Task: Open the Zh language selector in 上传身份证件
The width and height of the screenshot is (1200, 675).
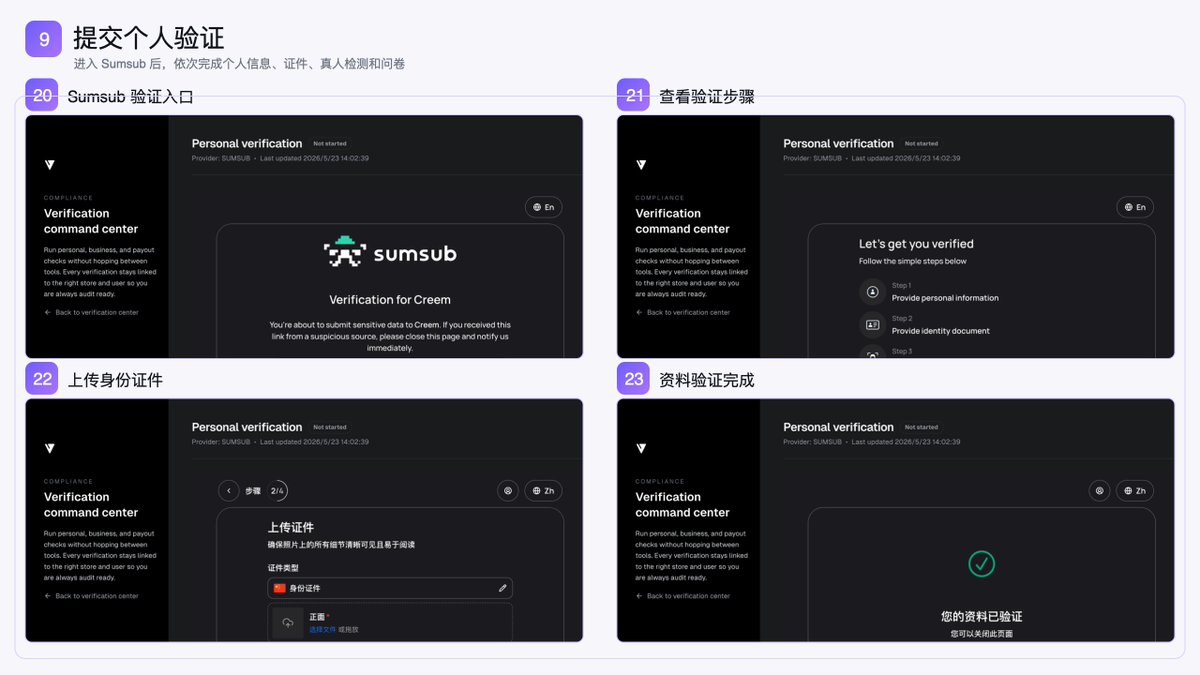Action: pyautogui.click(x=543, y=491)
